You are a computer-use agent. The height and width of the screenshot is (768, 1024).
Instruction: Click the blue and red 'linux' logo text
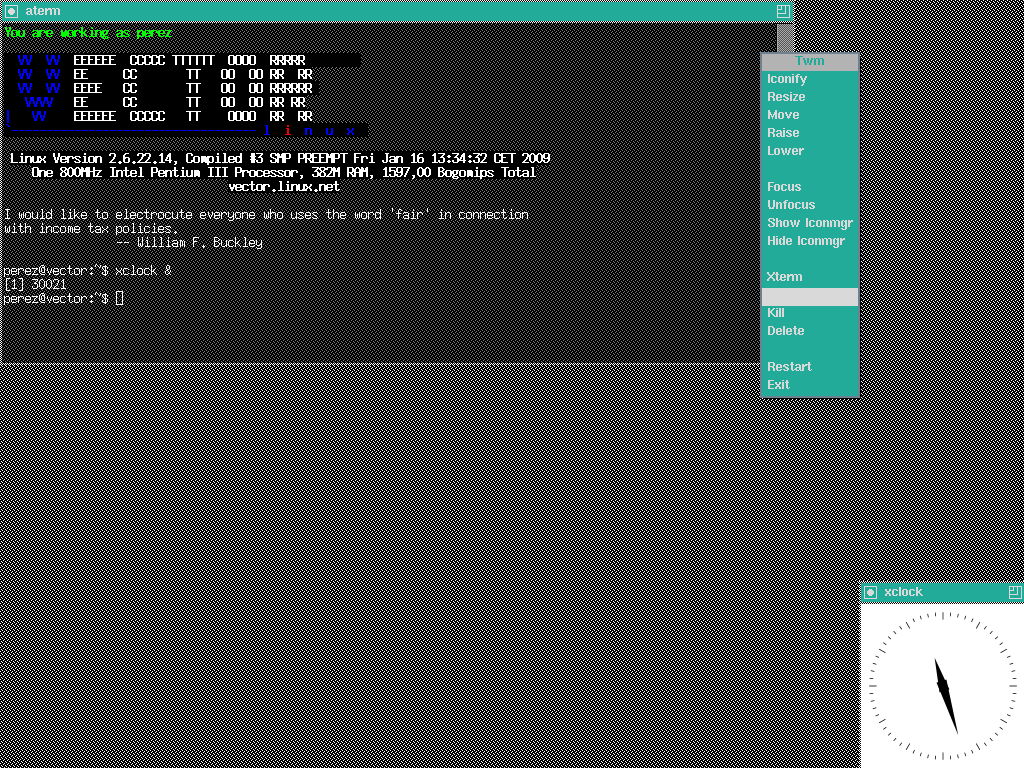tap(309, 131)
